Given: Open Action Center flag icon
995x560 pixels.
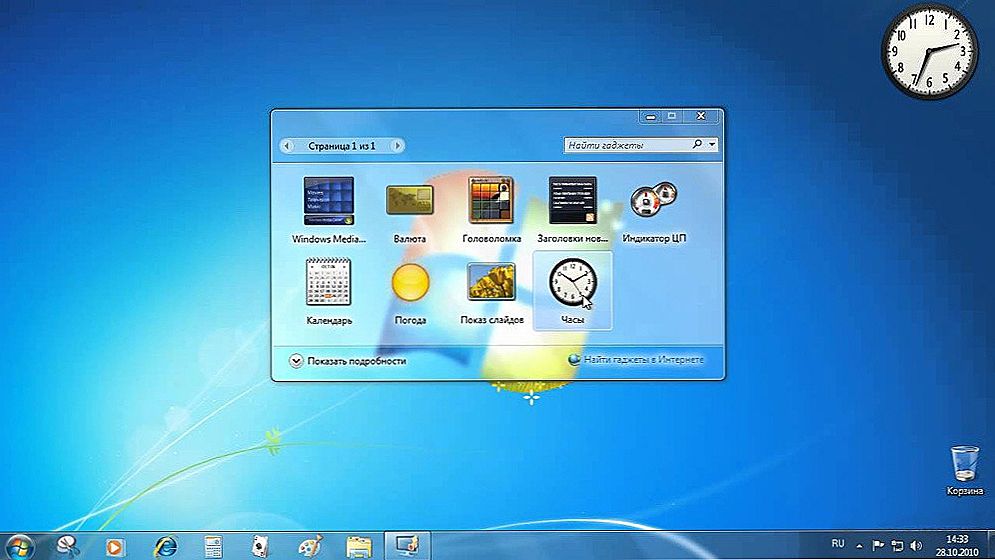Looking at the screenshot, I should [x=878, y=545].
